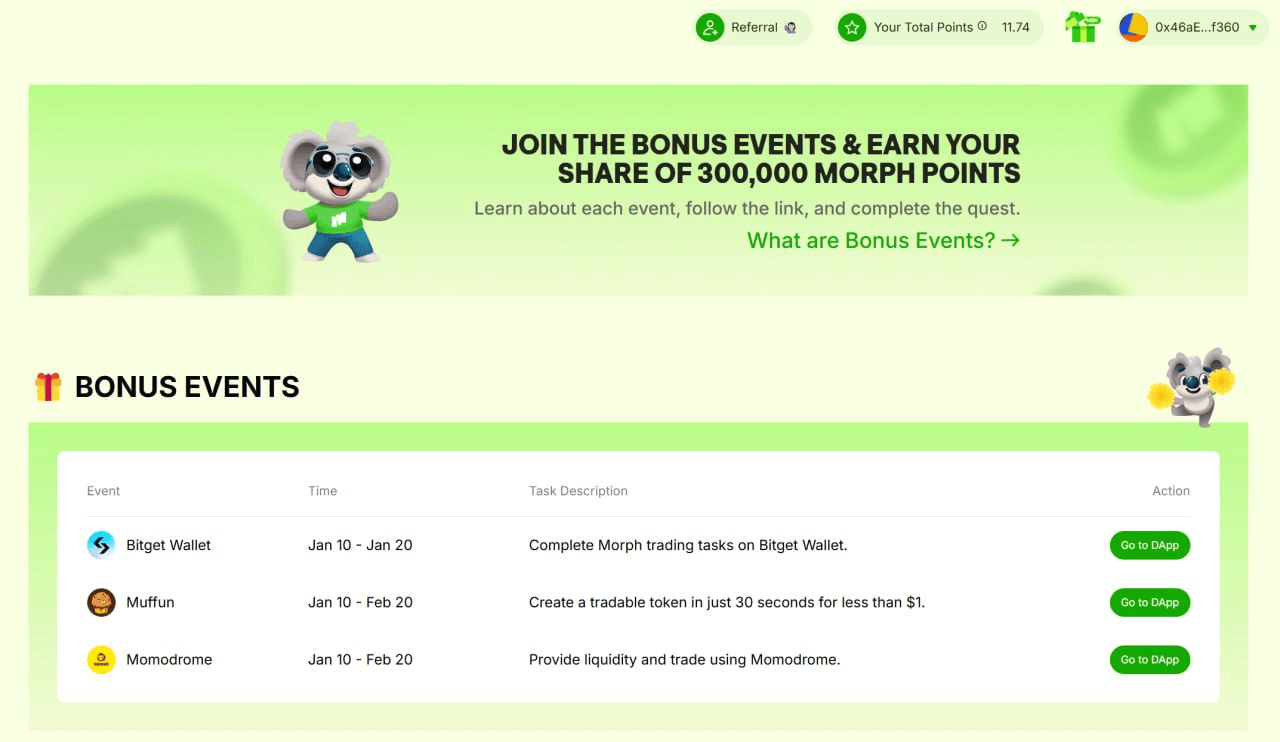Open the What are Bonus Events link

[883, 241]
